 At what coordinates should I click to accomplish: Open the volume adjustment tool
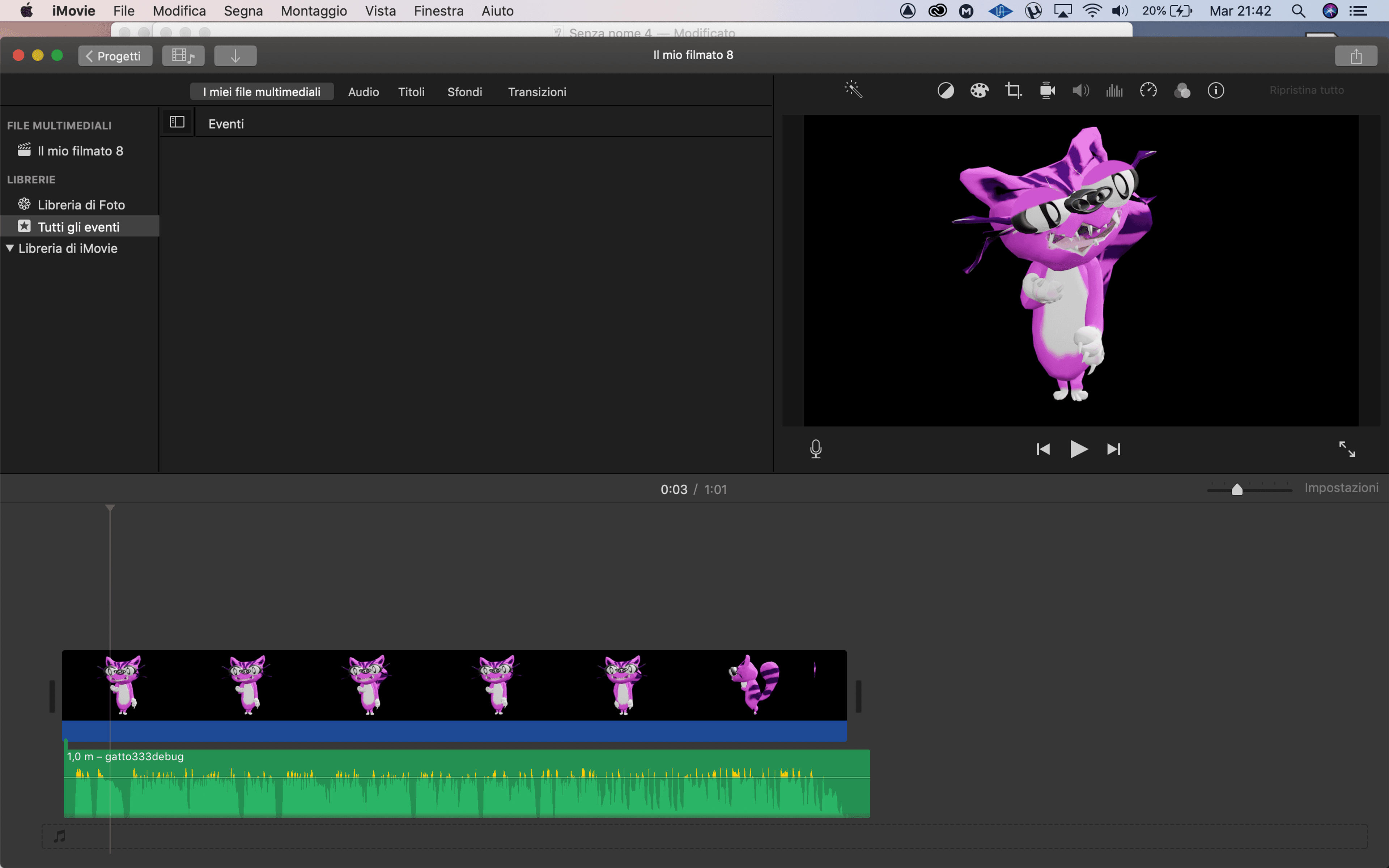[x=1081, y=91]
